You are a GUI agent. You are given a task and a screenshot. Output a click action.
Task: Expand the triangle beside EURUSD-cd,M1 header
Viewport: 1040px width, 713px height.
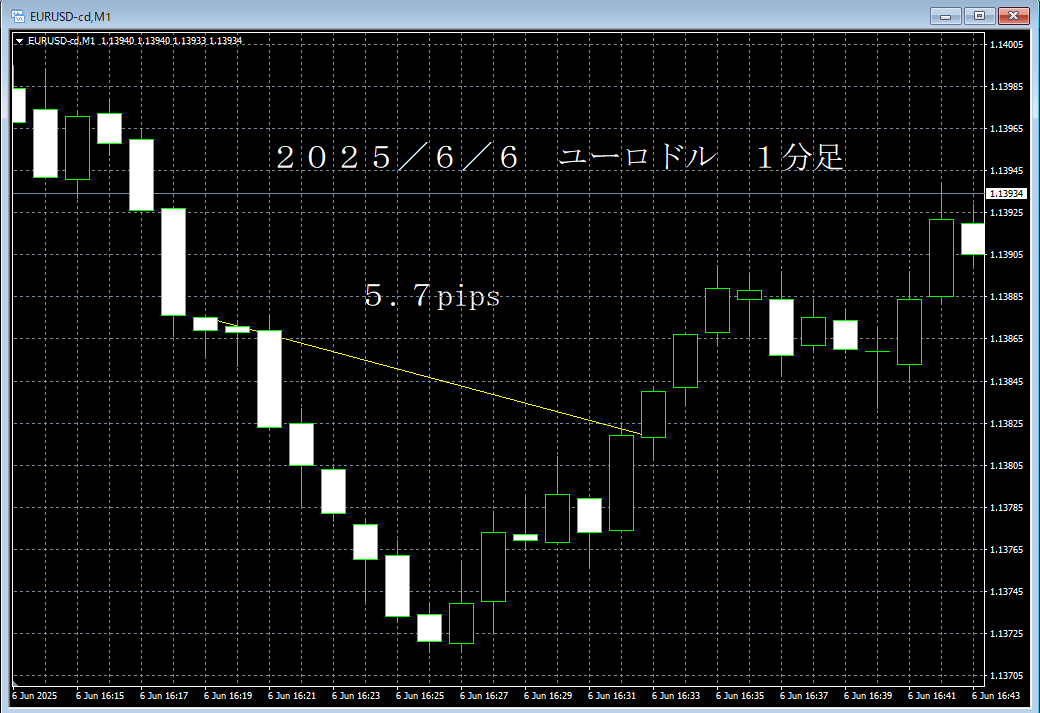20,41
